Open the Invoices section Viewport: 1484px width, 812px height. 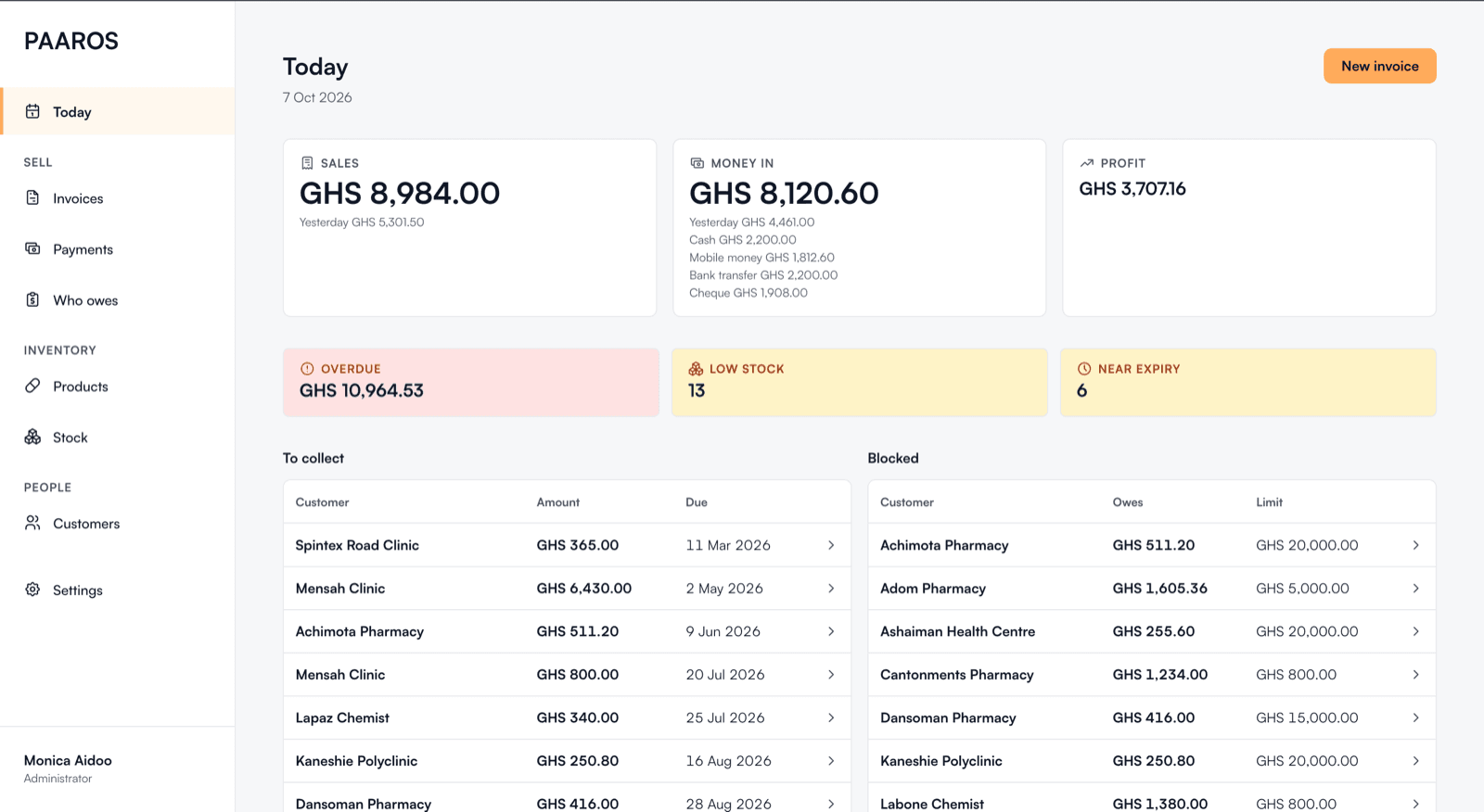click(x=118, y=198)
